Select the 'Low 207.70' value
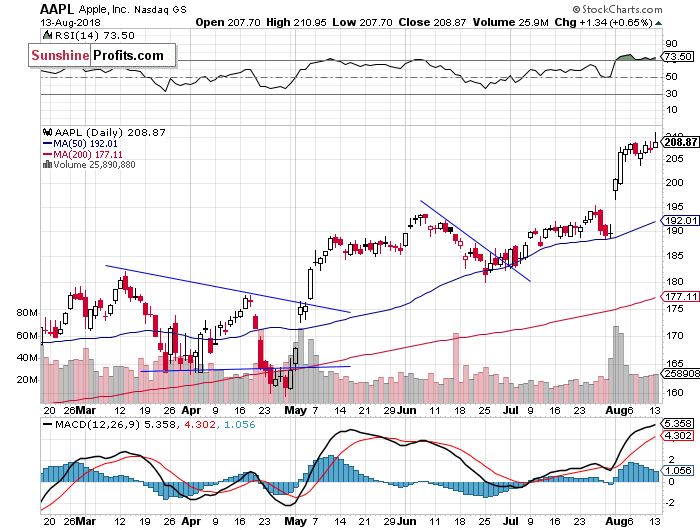Viewport: 700px width, 530px height. (x=362, y=22)
